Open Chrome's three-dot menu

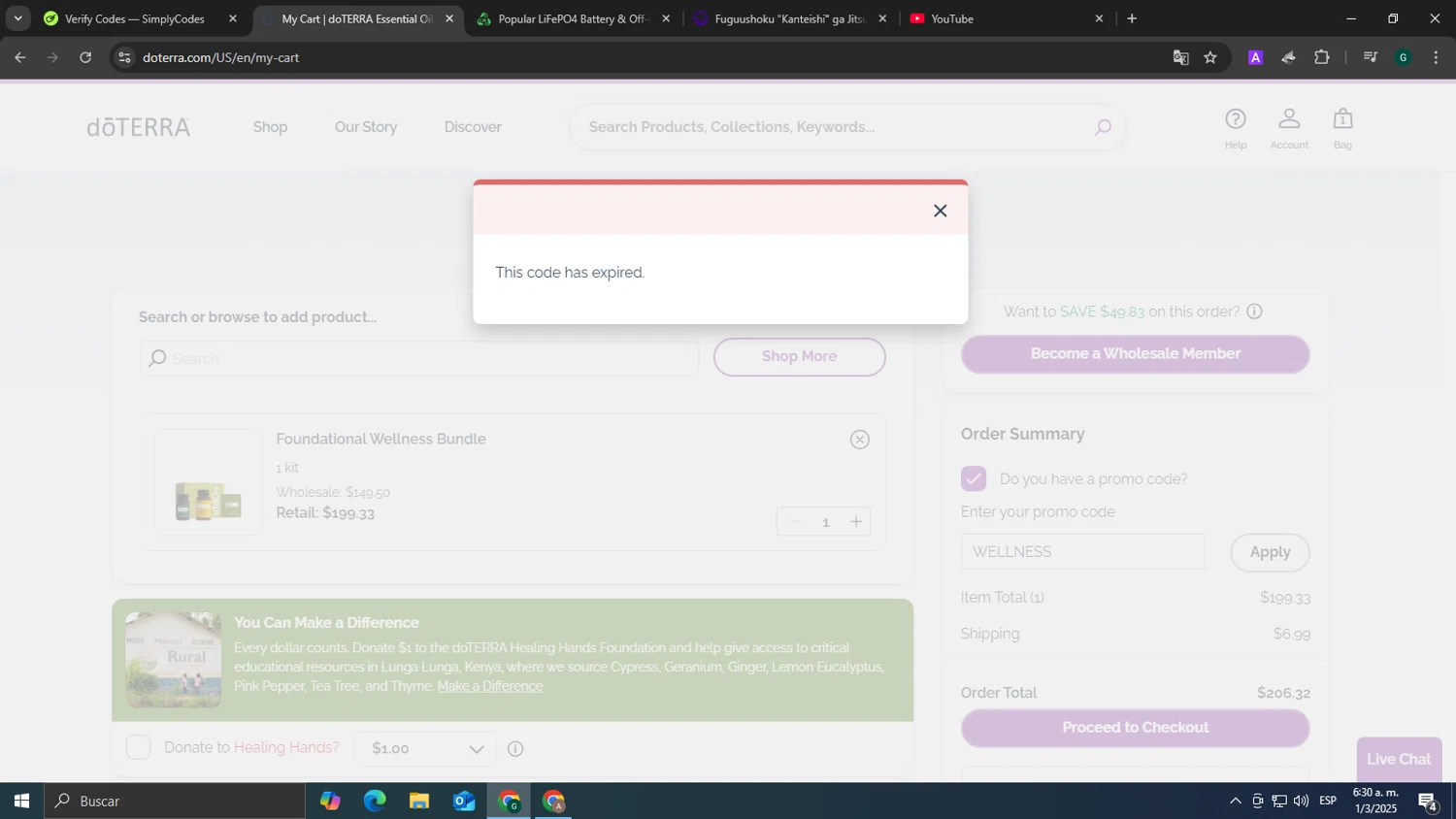point(1436,57)
